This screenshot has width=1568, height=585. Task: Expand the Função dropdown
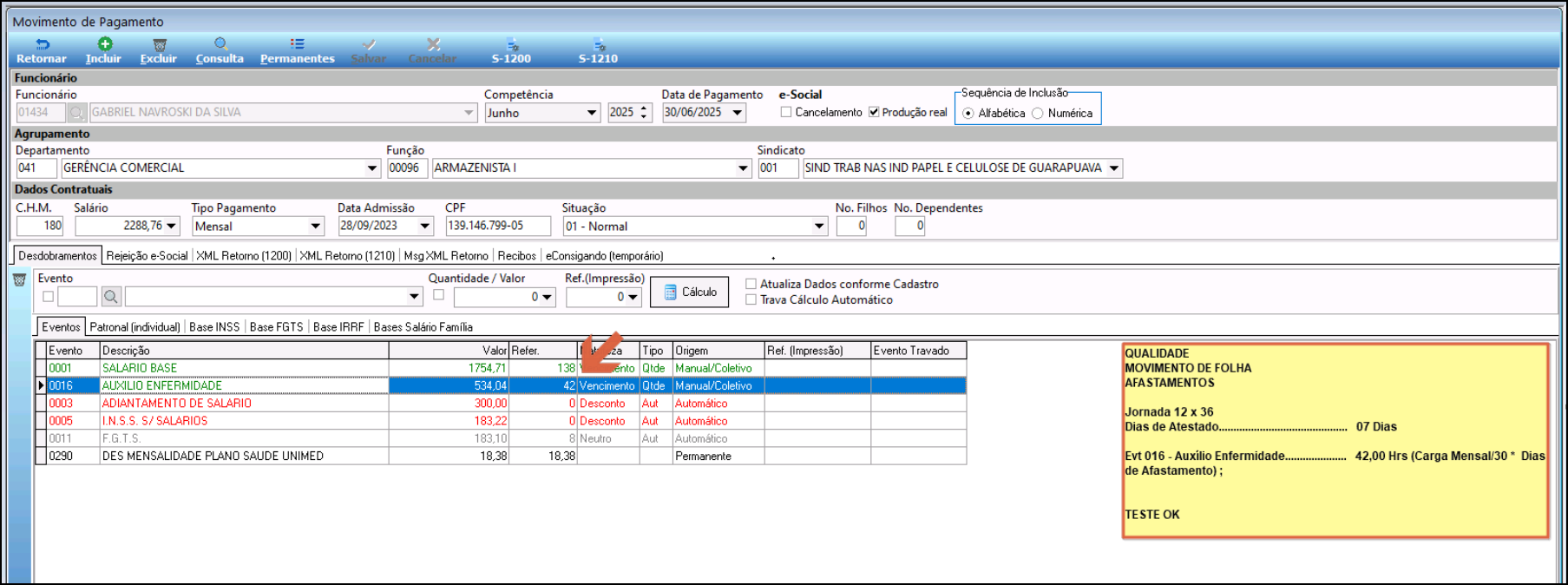tap(743, 168)
